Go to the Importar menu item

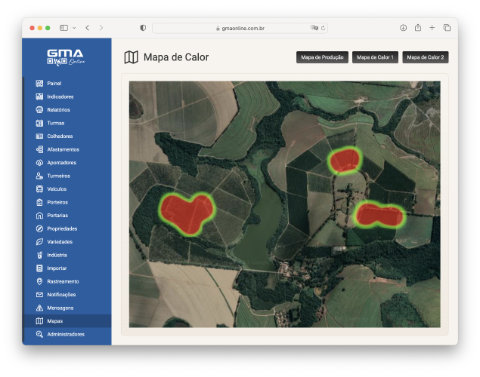click(67, 268)
